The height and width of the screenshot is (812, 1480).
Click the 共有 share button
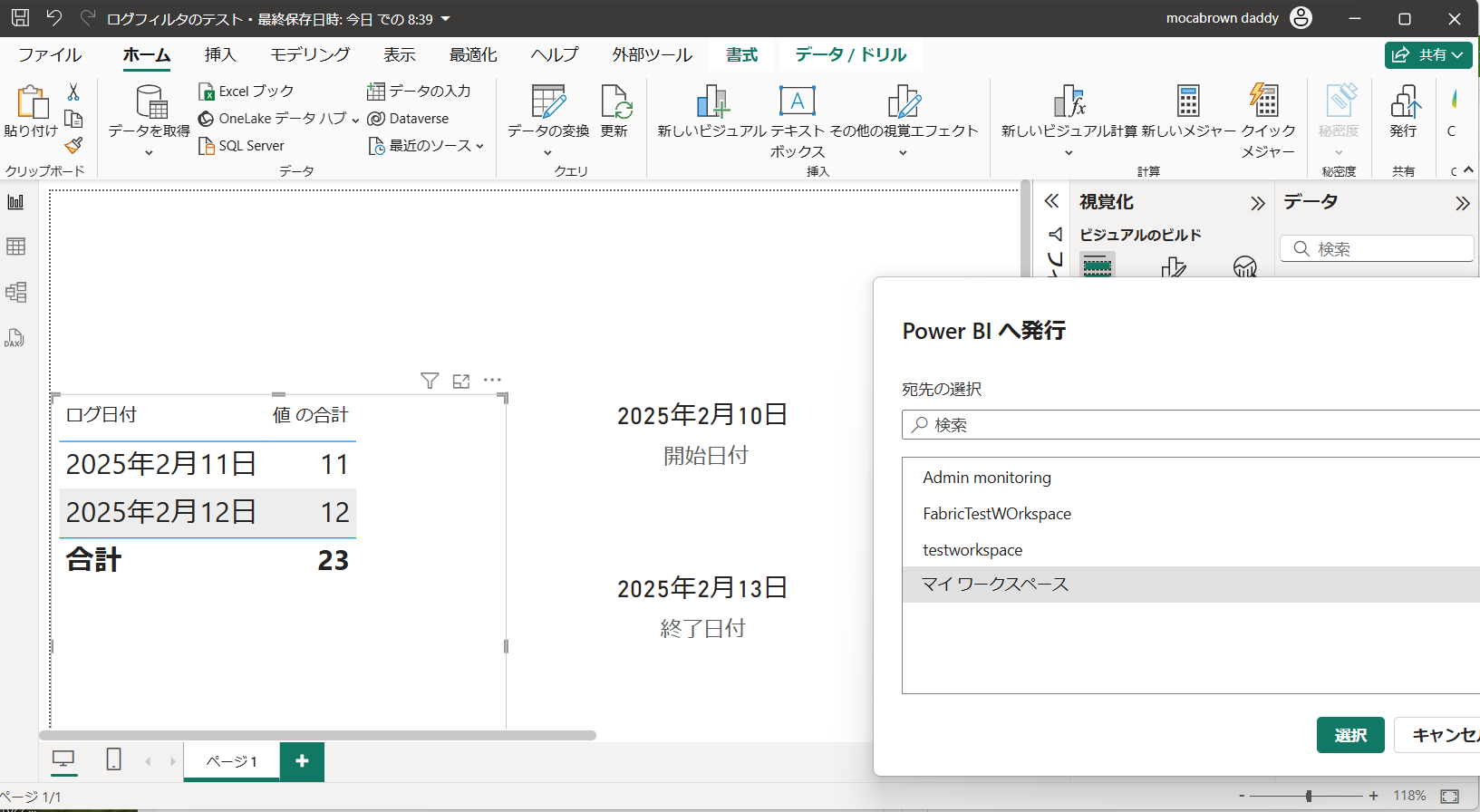click(x=1428, y=54)
